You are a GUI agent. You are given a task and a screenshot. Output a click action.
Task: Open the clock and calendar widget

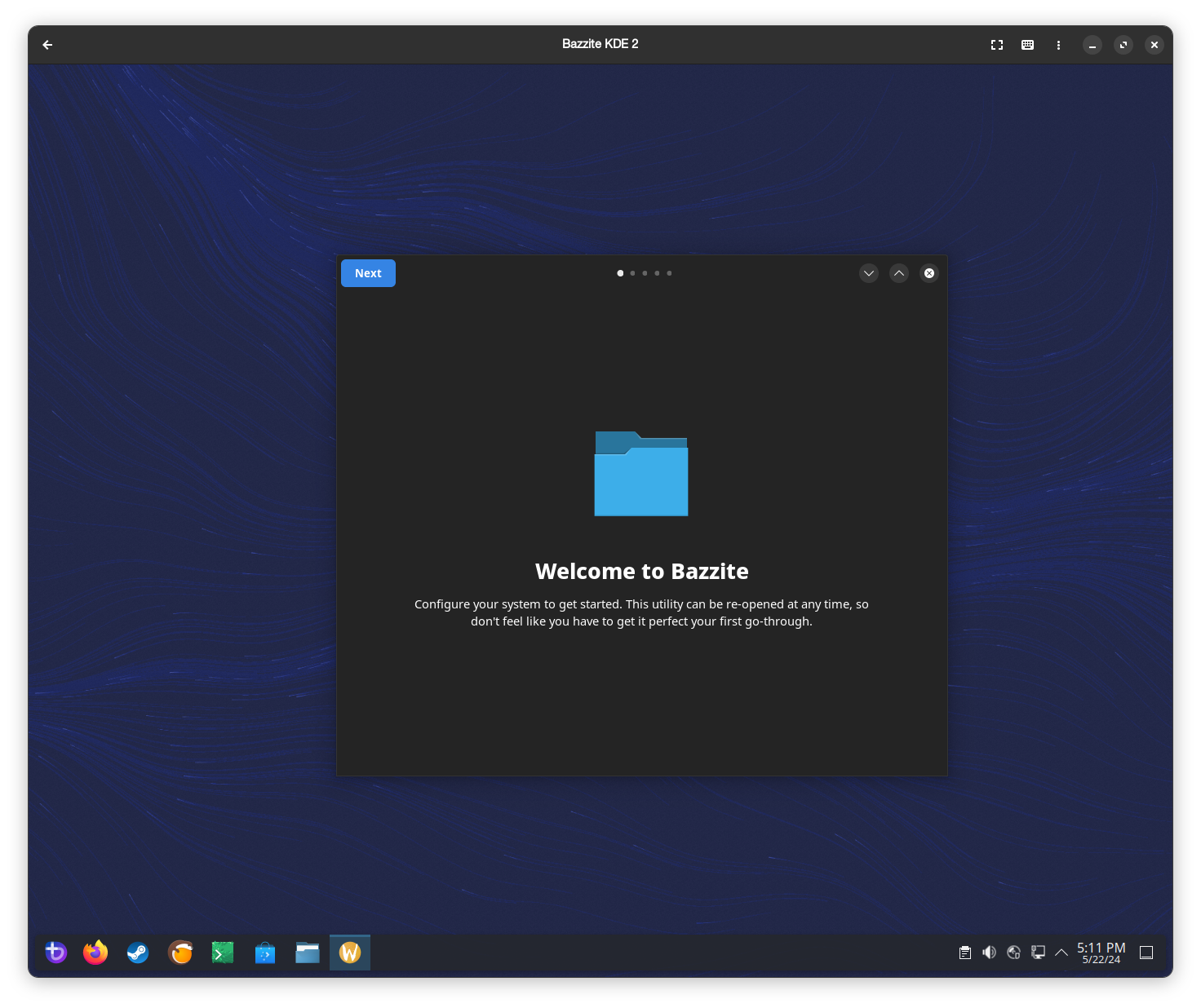(x=1101, y=953)
